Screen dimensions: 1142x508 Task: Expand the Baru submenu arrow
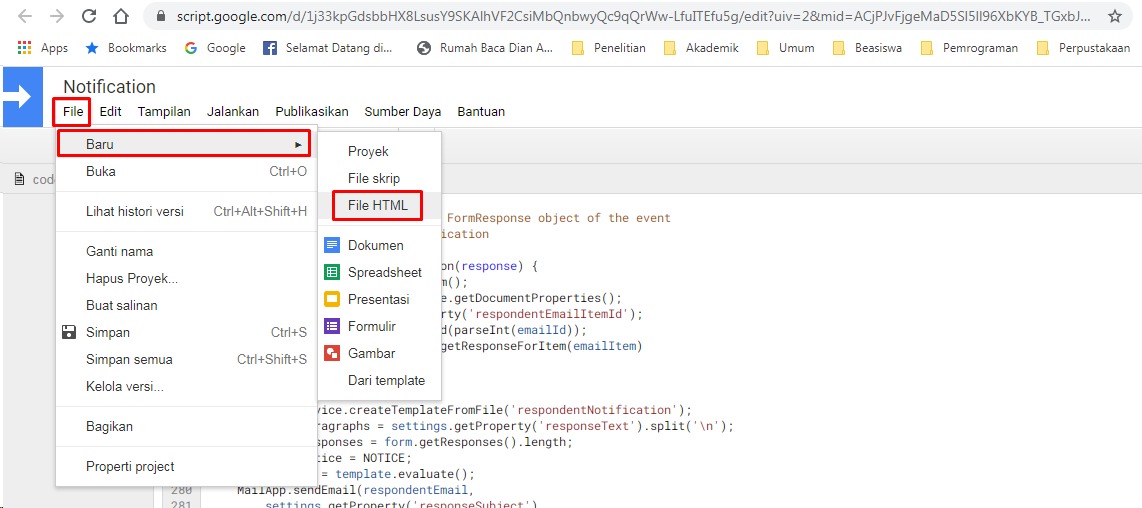tap(298, 144)
